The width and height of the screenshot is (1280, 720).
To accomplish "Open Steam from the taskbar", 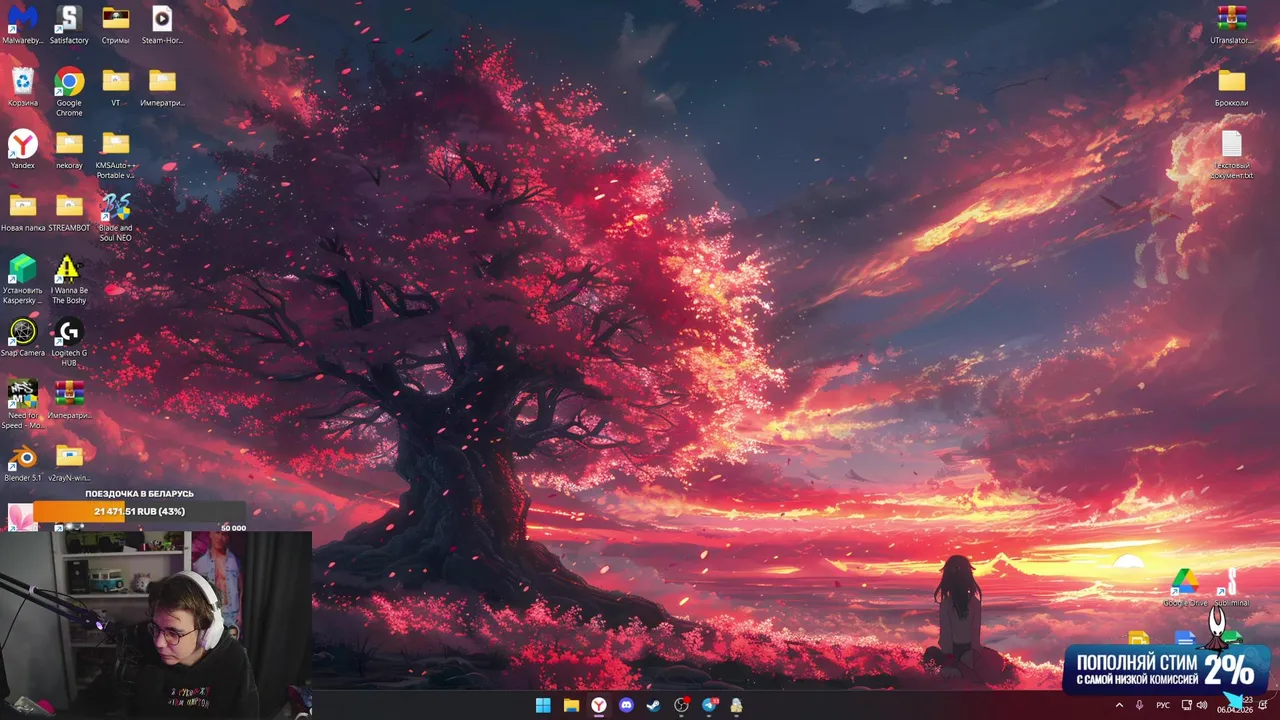I will point(653,705).
